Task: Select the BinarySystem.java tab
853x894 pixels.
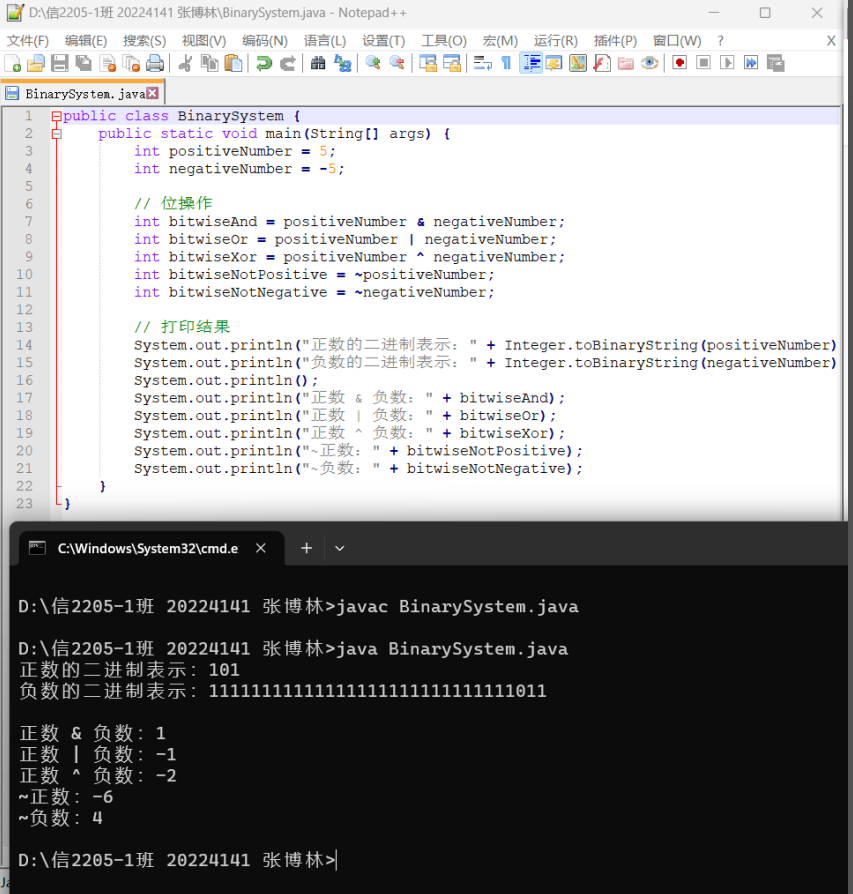Action: coord(83,94)
